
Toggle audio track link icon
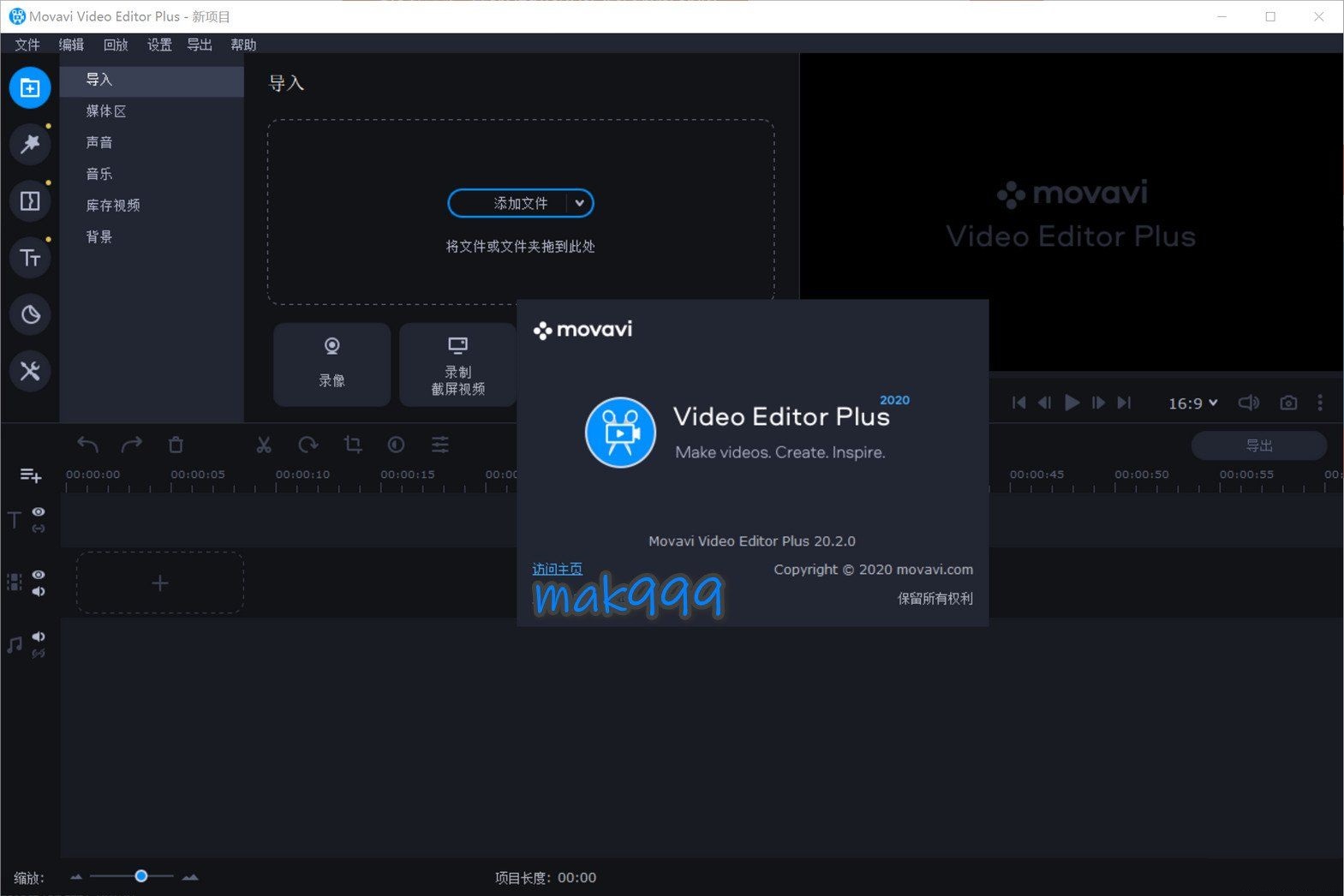(x=39, y=654)
